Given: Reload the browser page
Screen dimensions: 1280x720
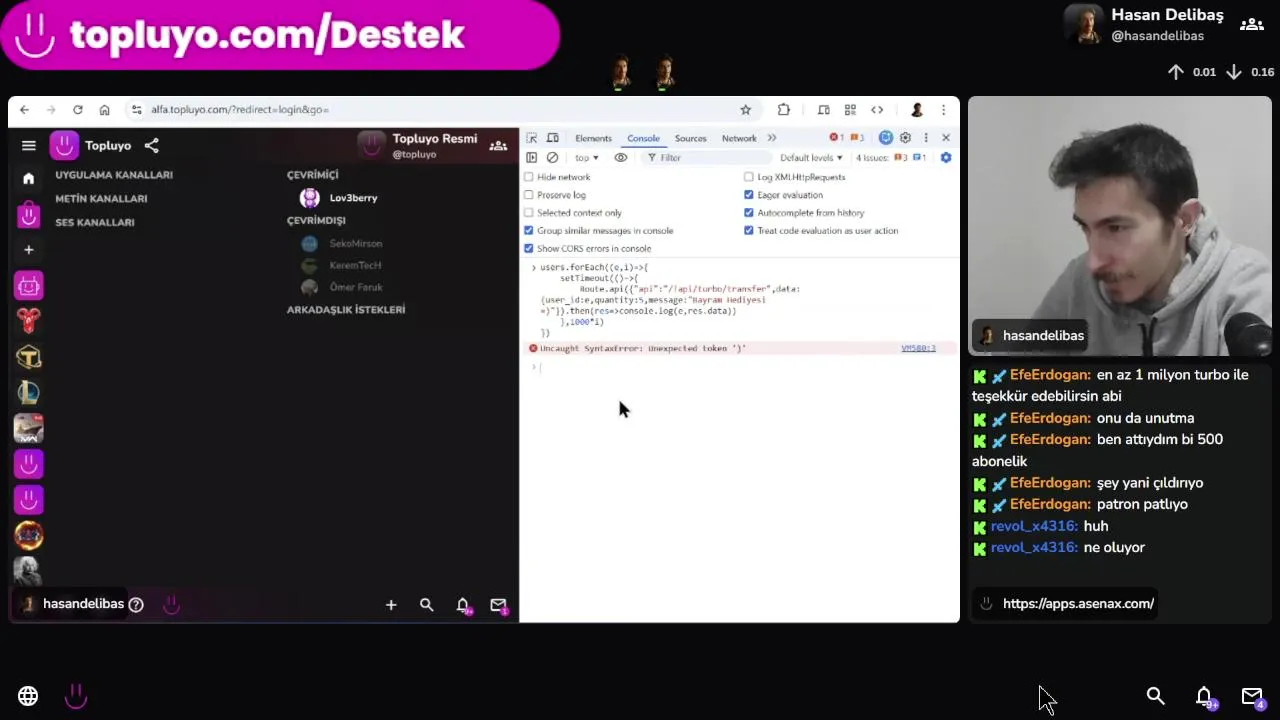Looking at the screenshot, I should tap(77, 110).
